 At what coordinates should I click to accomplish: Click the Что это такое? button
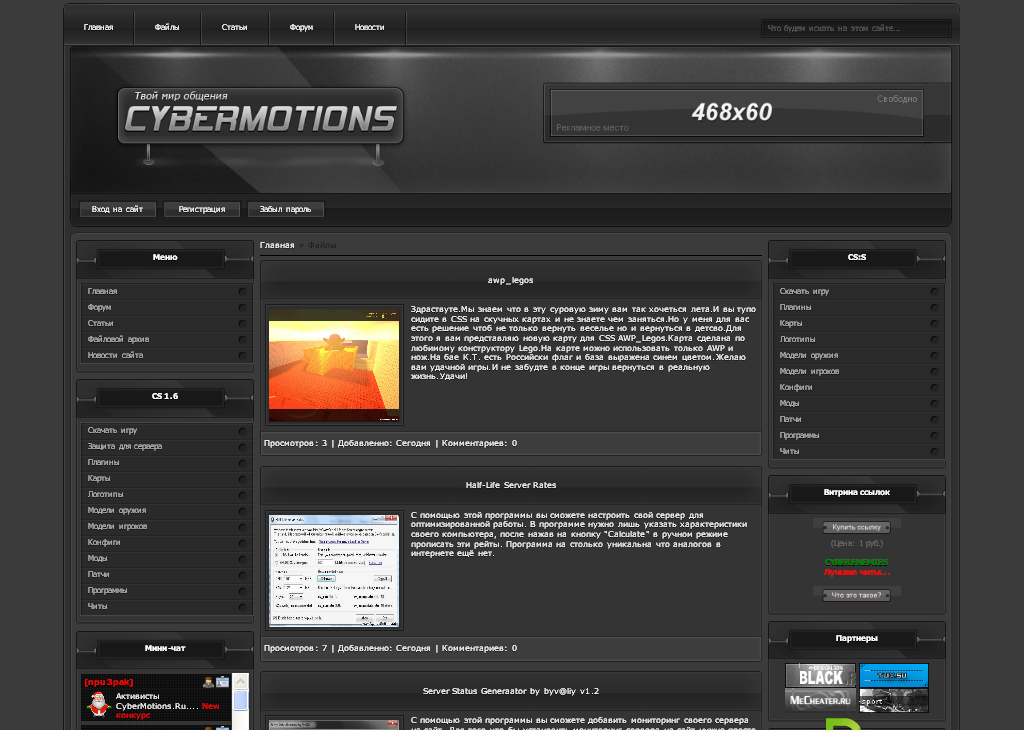tap(856, 595)
